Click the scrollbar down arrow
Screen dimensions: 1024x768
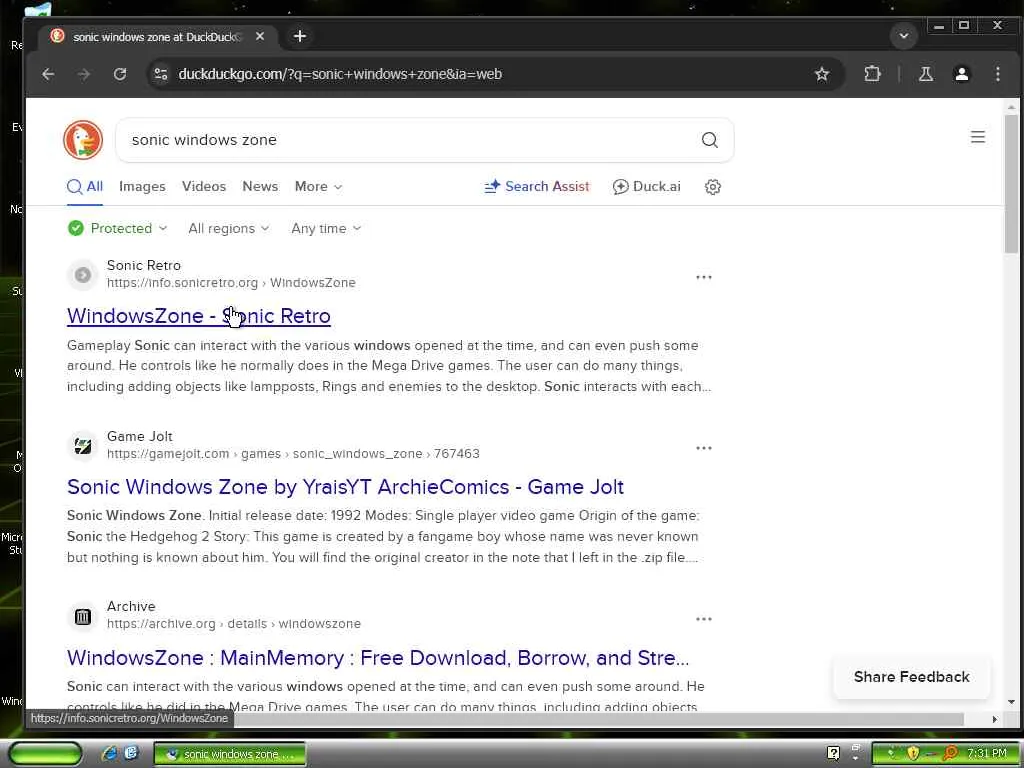click(1011, 702)
